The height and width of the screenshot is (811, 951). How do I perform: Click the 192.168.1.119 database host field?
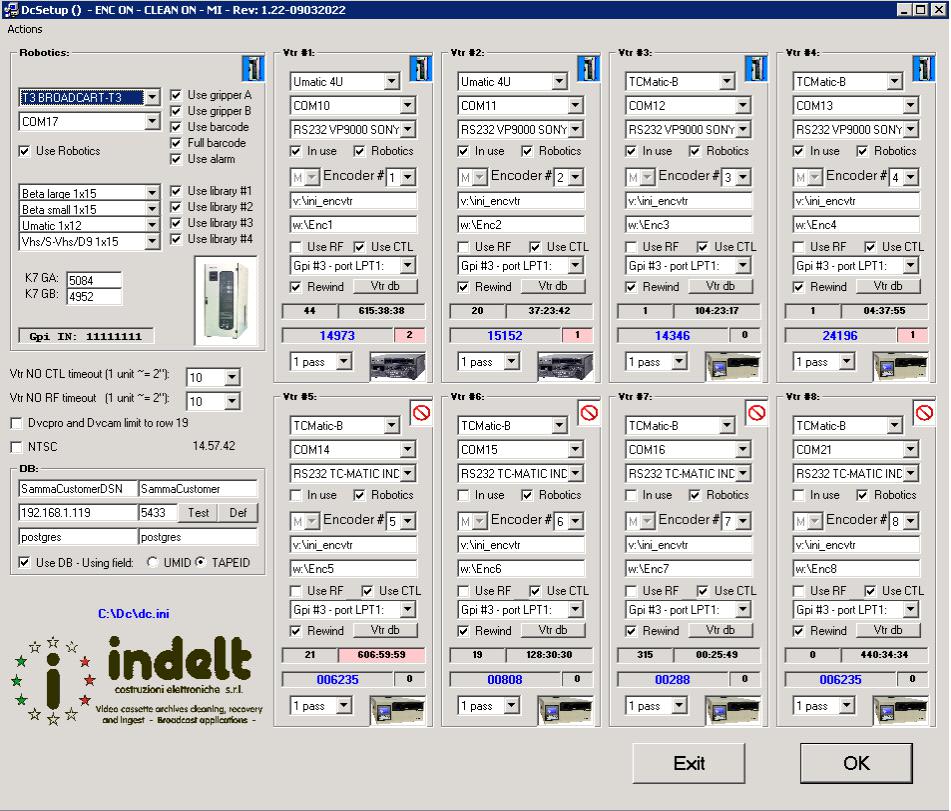click(78, 513)
